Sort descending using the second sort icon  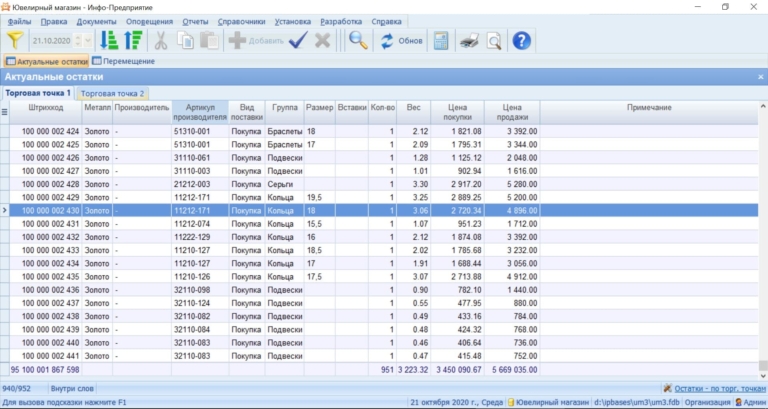point(131,41)
